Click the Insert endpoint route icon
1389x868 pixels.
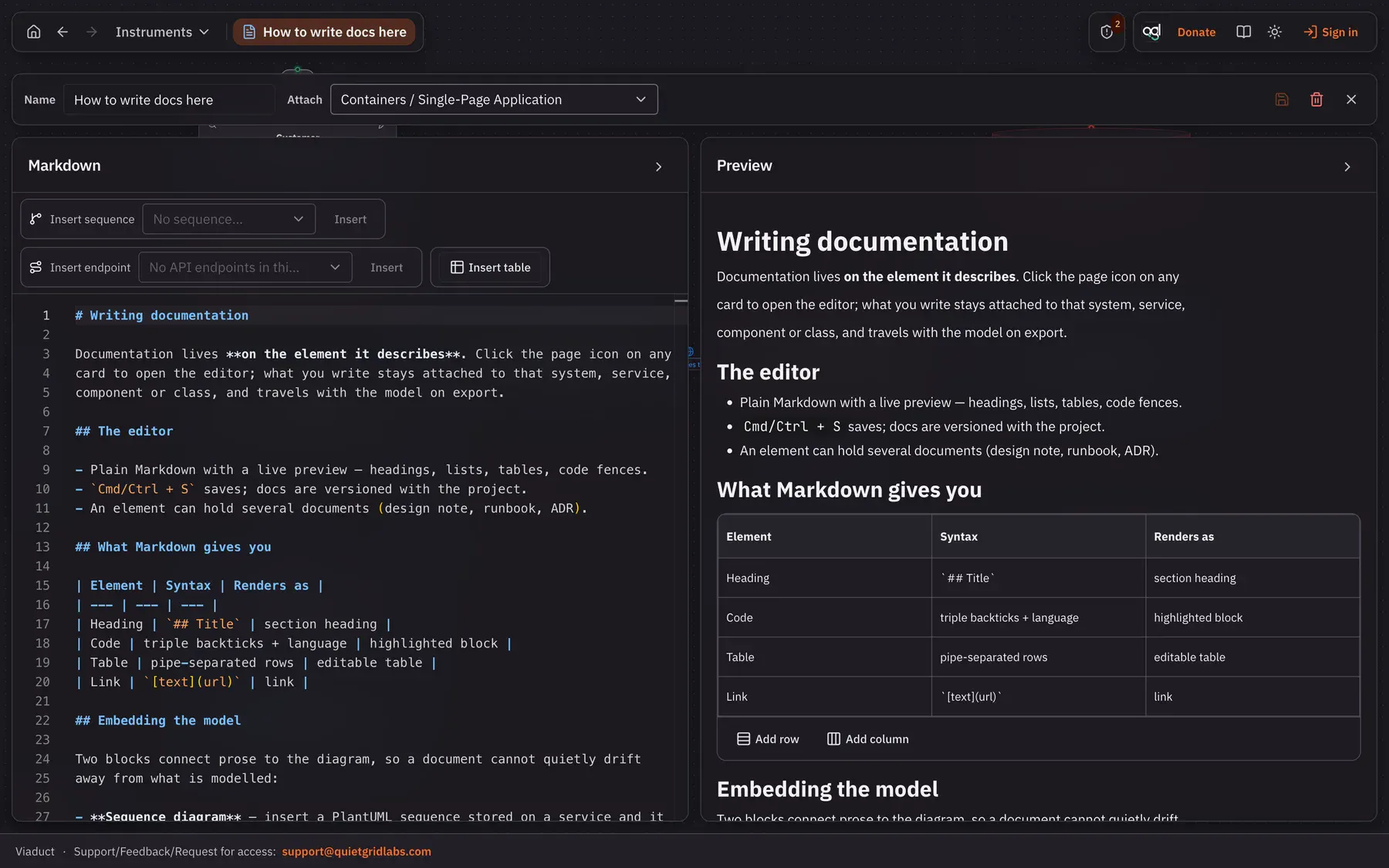coord(35,267)
